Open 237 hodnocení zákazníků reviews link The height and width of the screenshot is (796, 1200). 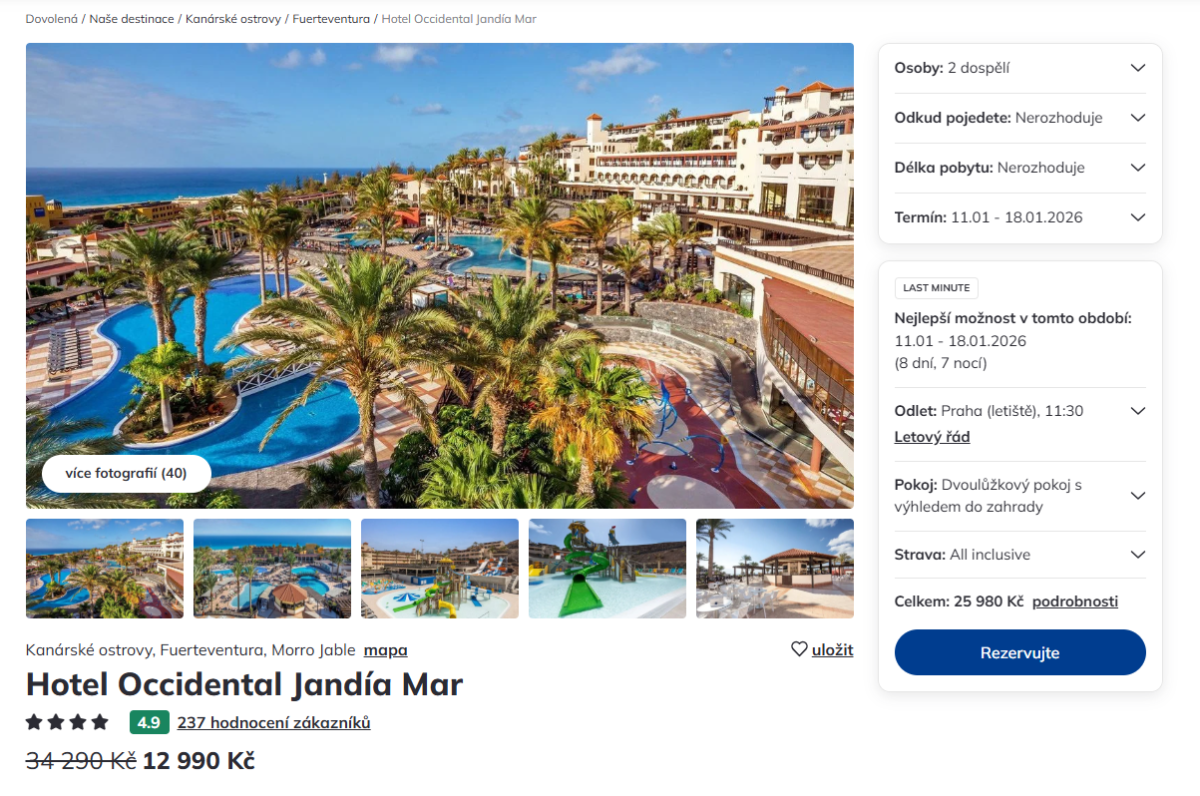pyautogui.click(x=273, y=722)
